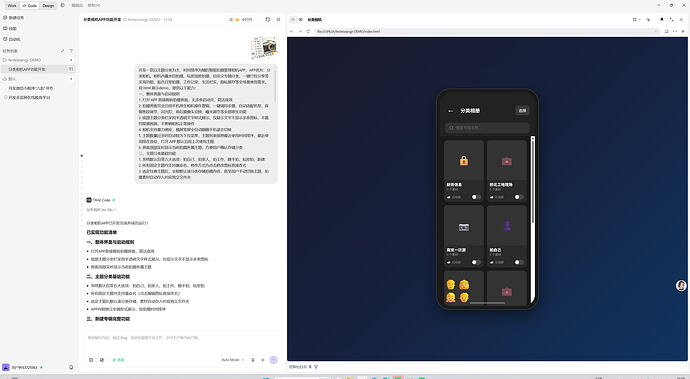Click the search field in phone app
Viewport: 690px width, 379px height.
pyautogui.click(x=487, y=128)
